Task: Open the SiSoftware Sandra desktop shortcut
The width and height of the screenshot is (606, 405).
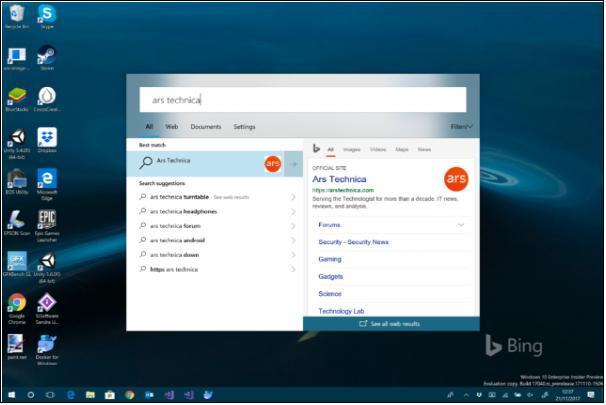Action: pos(47,309)
